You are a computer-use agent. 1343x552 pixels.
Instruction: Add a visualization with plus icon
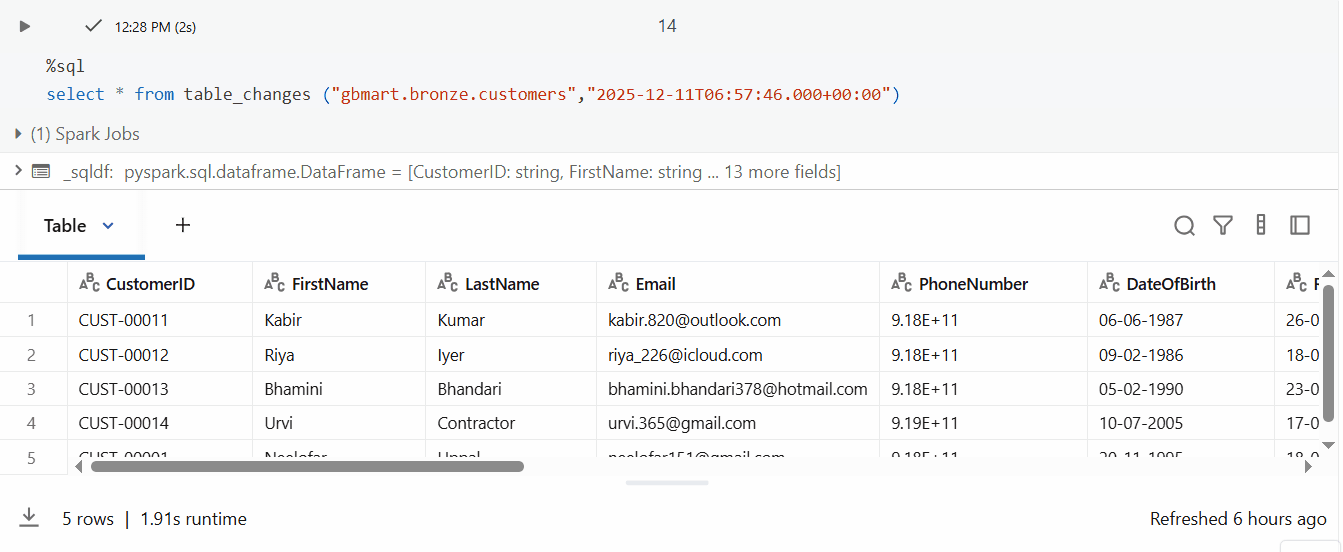click(x=183, y=226)
